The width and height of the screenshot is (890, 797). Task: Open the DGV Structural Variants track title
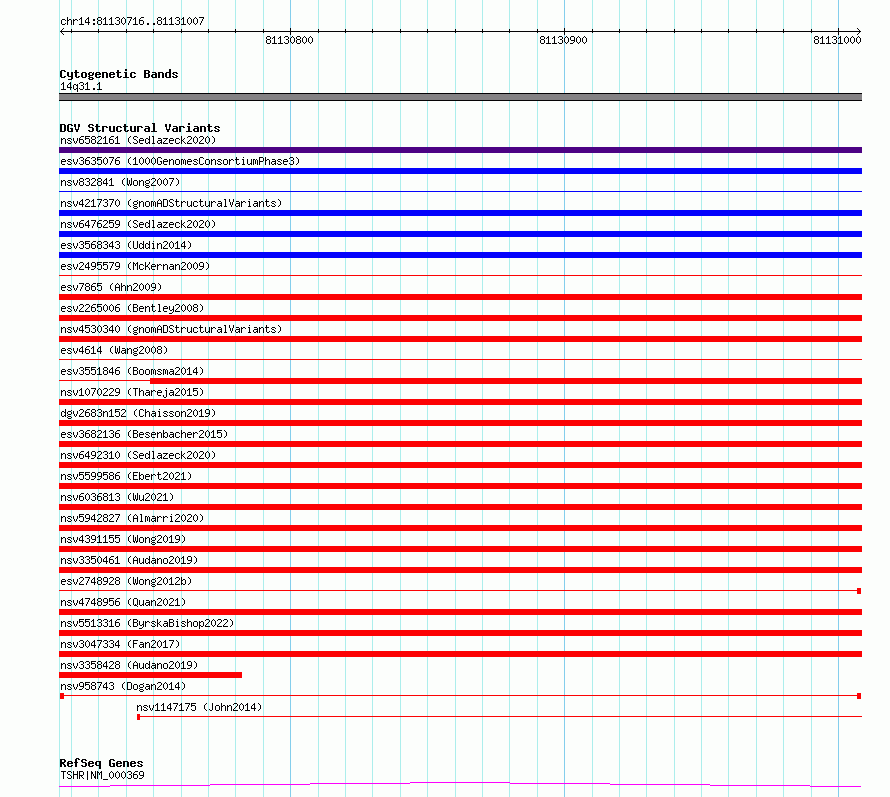click(x=140, y=128)
